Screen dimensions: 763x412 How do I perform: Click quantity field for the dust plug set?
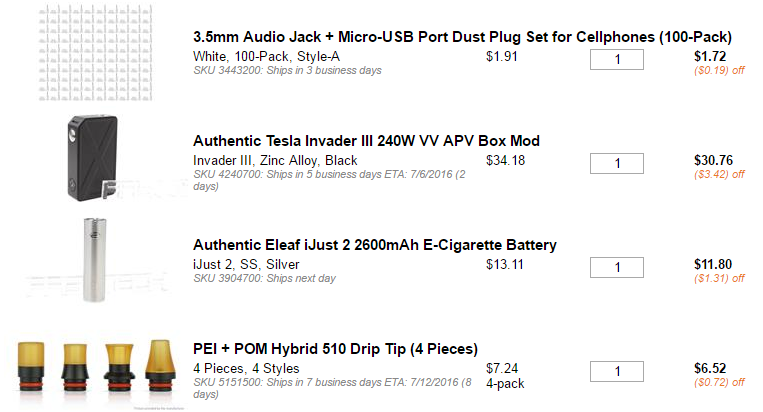(617, 59)
